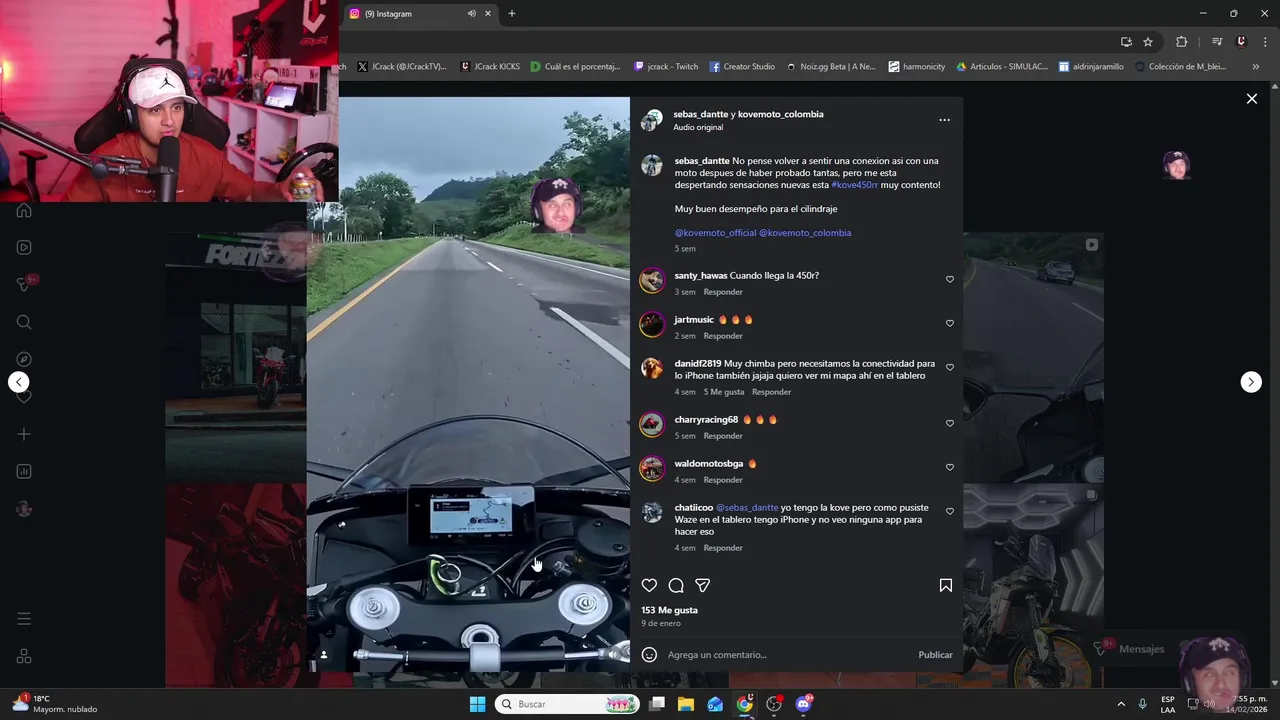This screenshot has height=720, width=1280.
Task: Open the Meta apps grid icon in sidebar
Action: click(24, 656)
